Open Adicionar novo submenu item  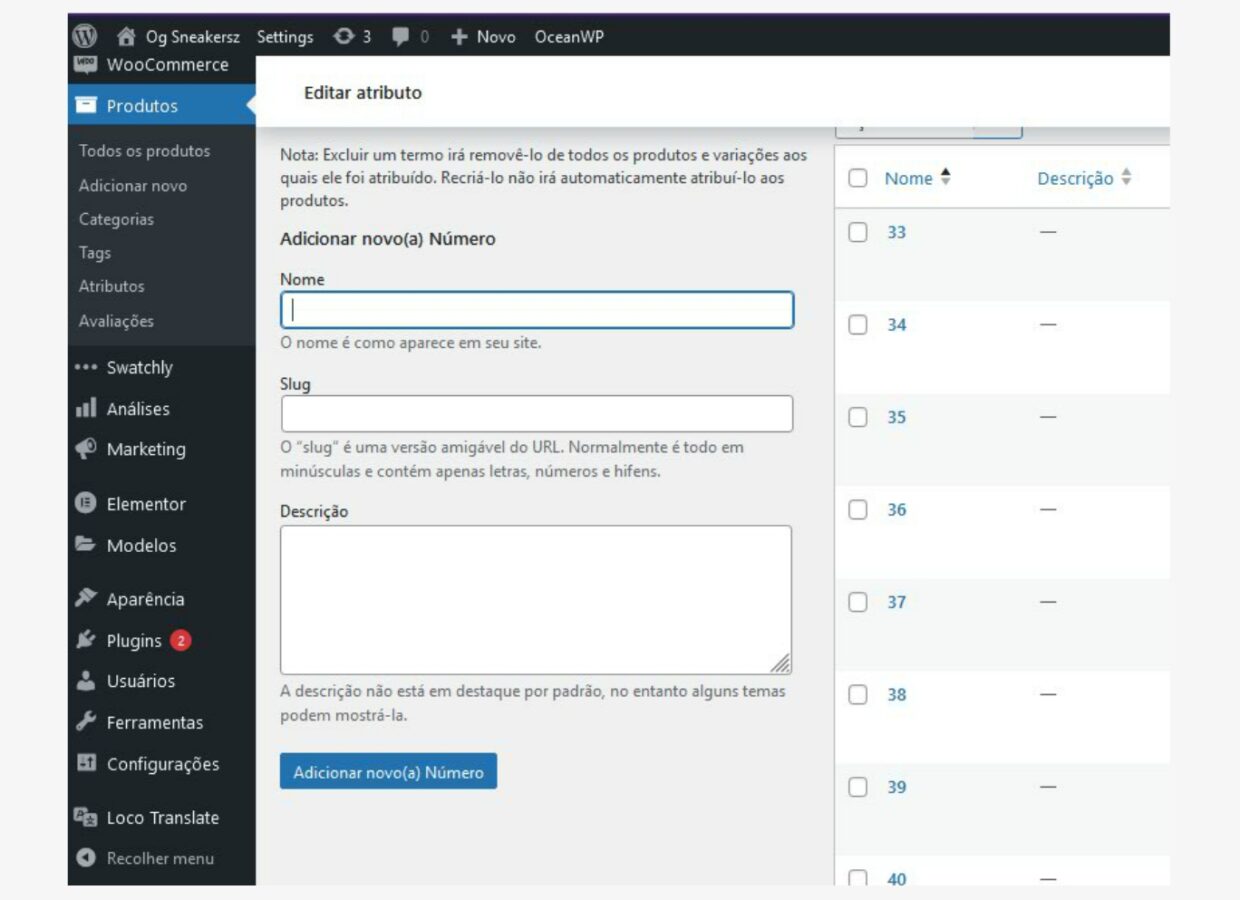(x=133, y=186)
